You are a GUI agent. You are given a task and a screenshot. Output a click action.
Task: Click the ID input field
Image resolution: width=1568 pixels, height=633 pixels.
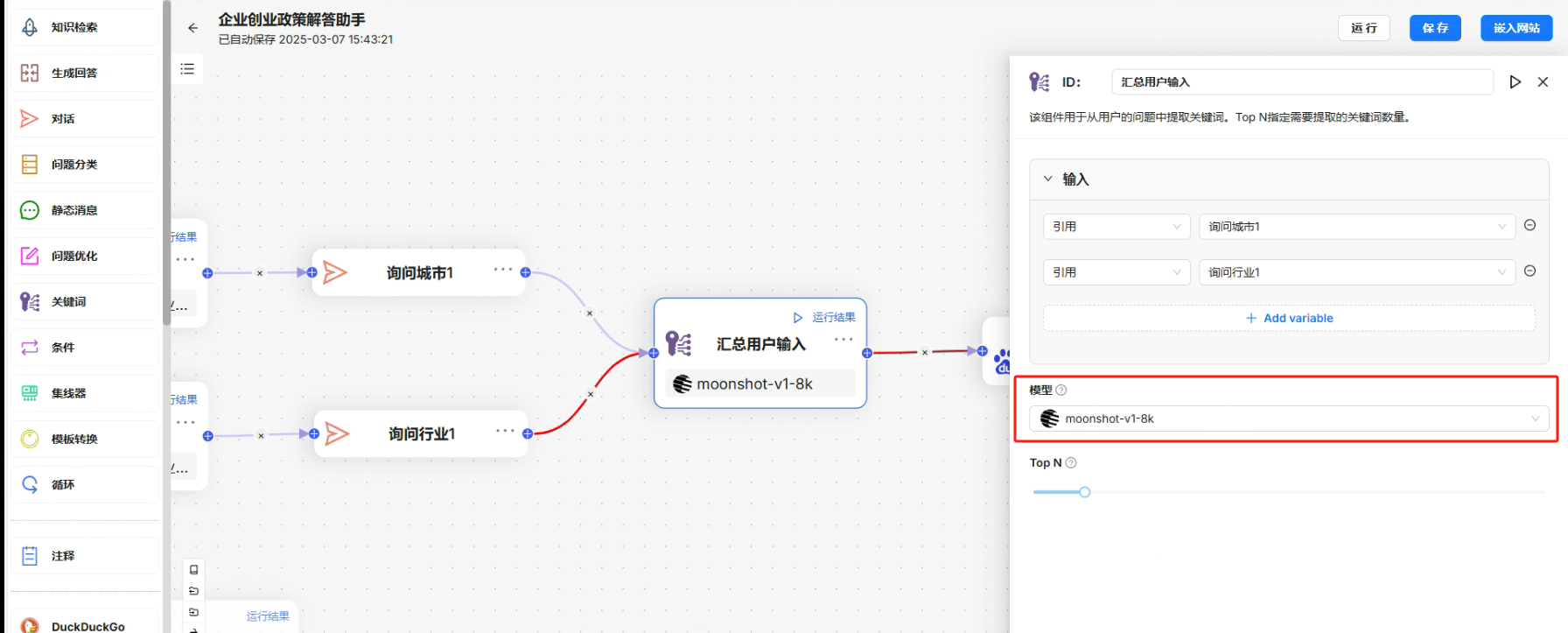point(1301,82)
